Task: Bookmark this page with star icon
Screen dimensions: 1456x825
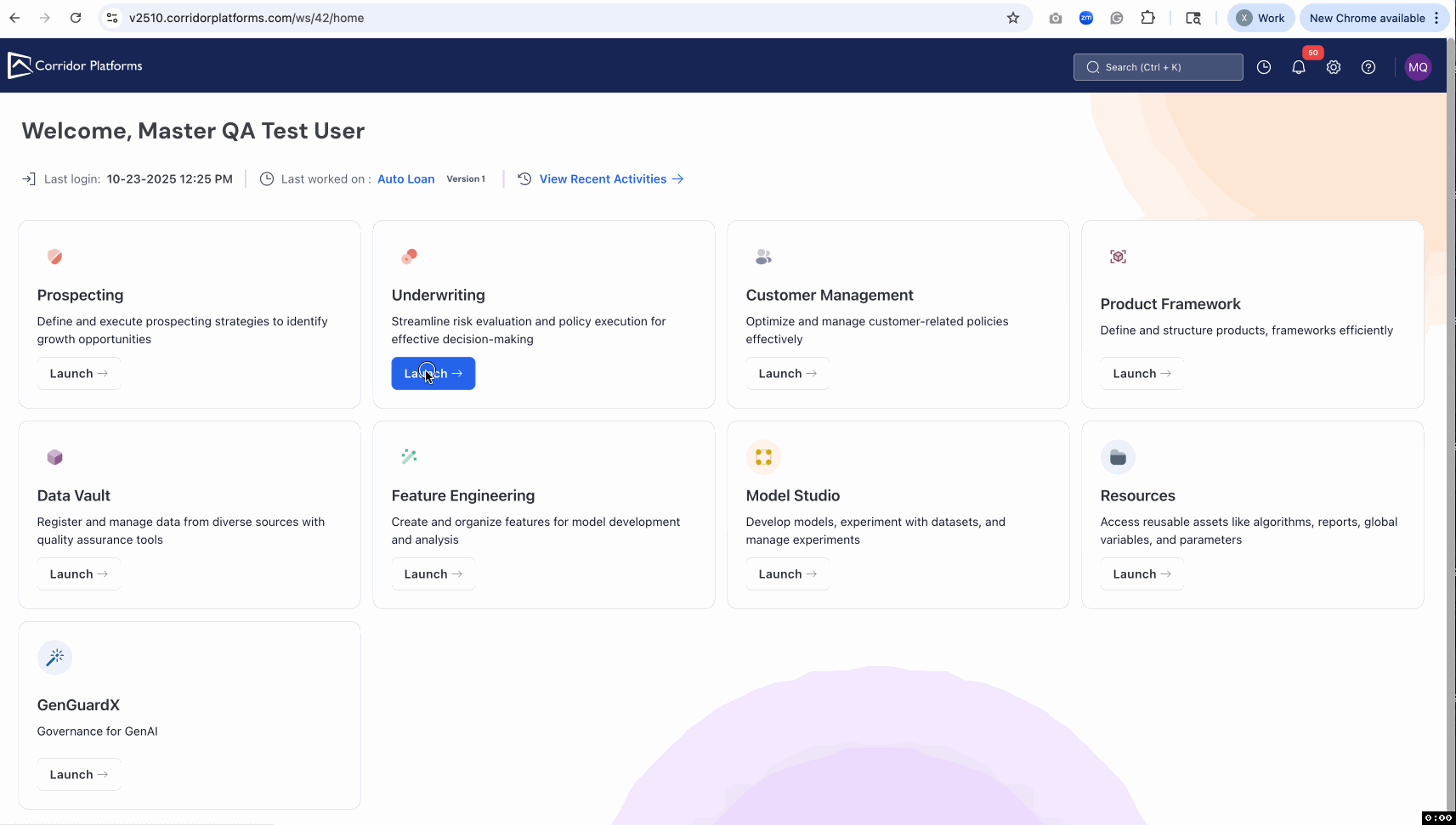Action: point(1013,18)
